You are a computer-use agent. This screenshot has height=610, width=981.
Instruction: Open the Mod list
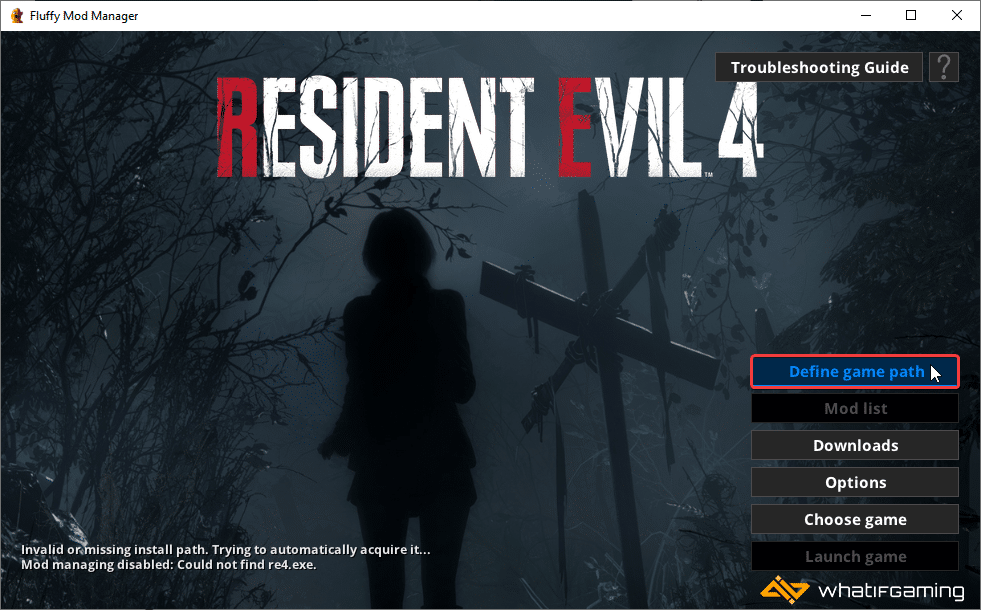(855, 409)
